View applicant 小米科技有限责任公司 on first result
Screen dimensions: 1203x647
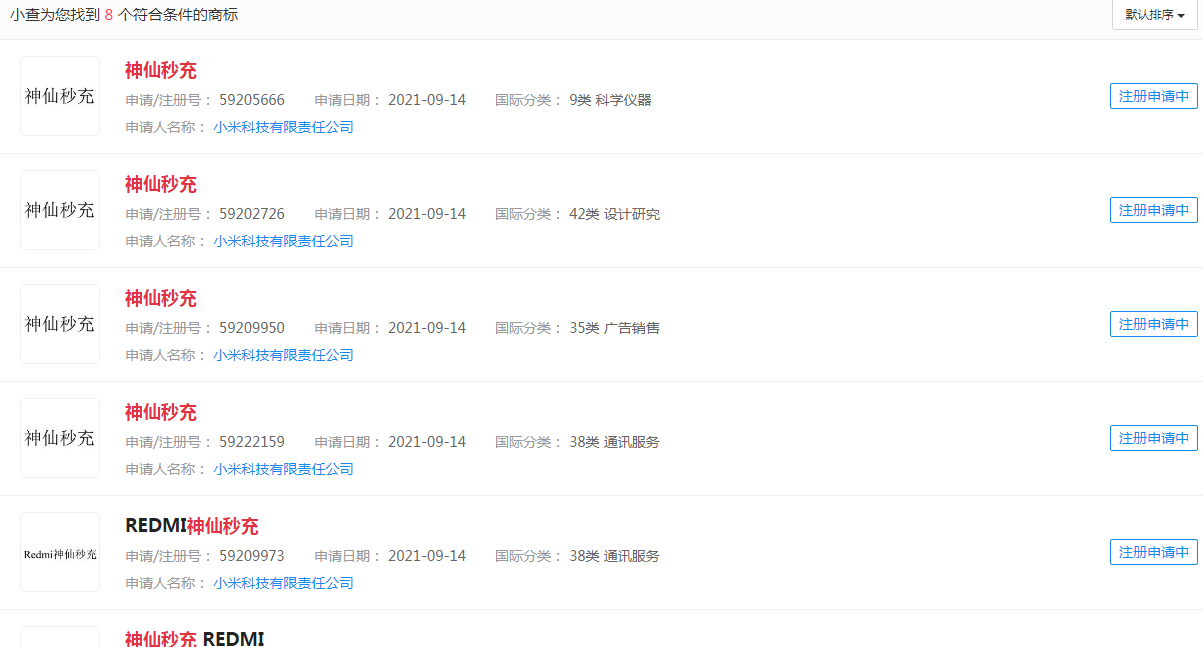tap(284, 126)
